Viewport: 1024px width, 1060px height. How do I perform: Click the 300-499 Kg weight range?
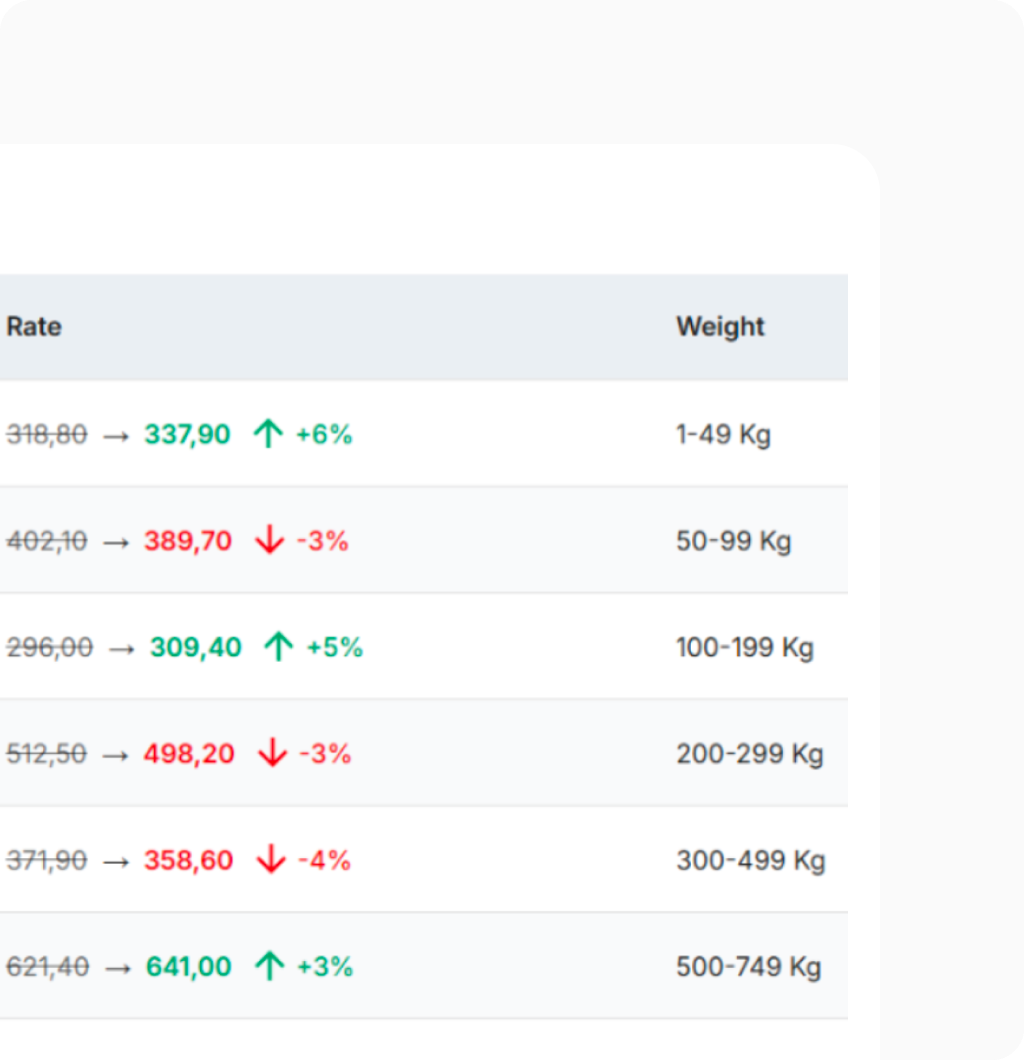(750, 860)
